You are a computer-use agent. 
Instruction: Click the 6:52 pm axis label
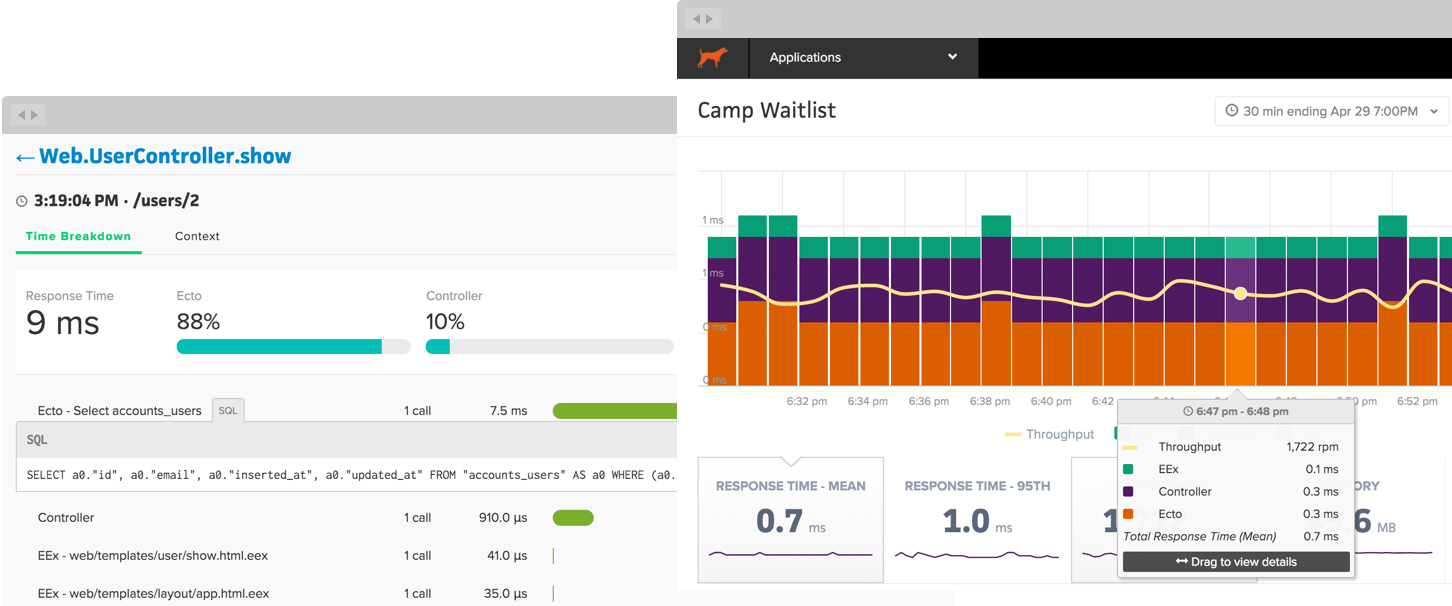(x=1417, y=401)
